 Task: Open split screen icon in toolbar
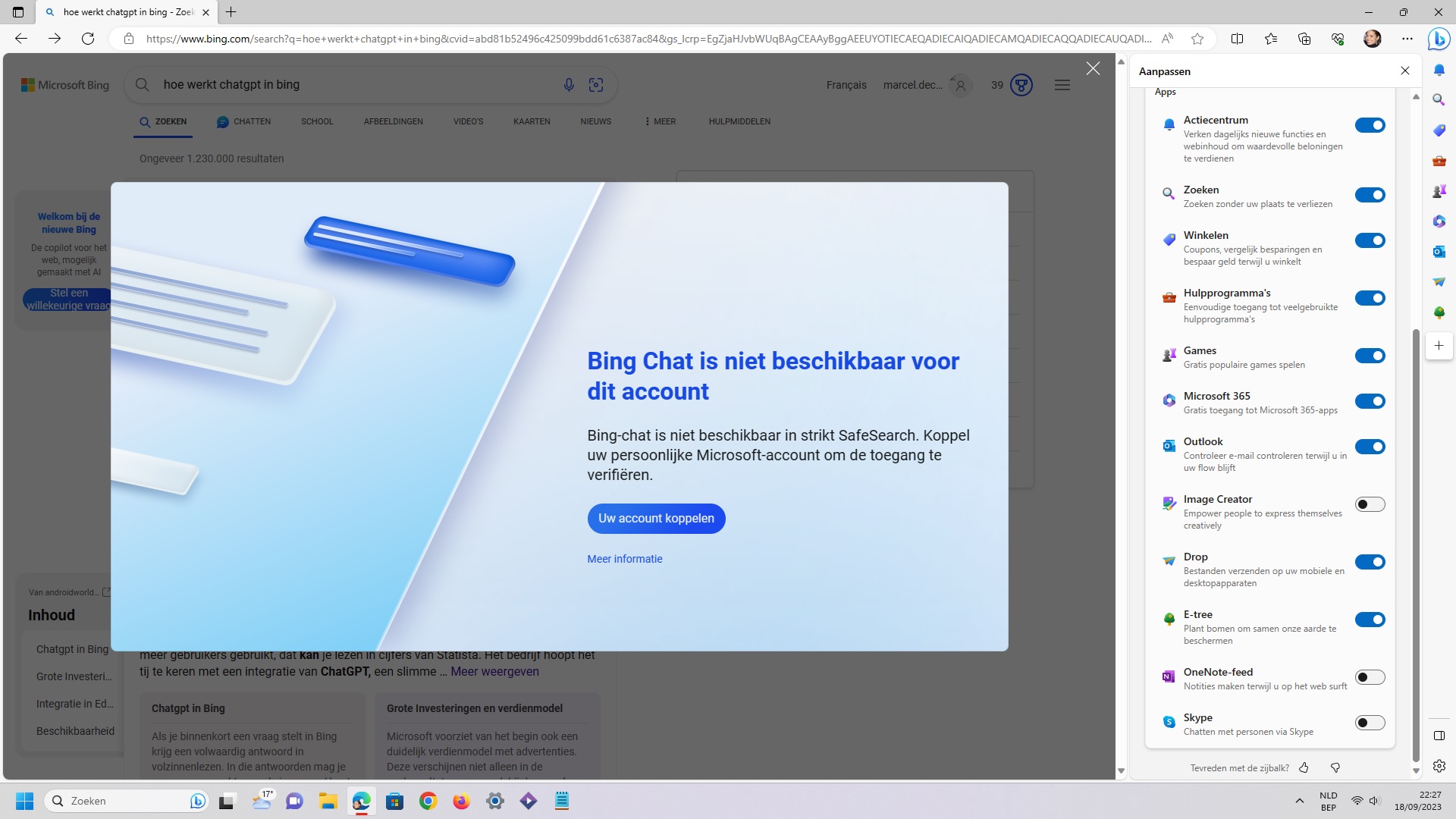[x=1237, y=39]
